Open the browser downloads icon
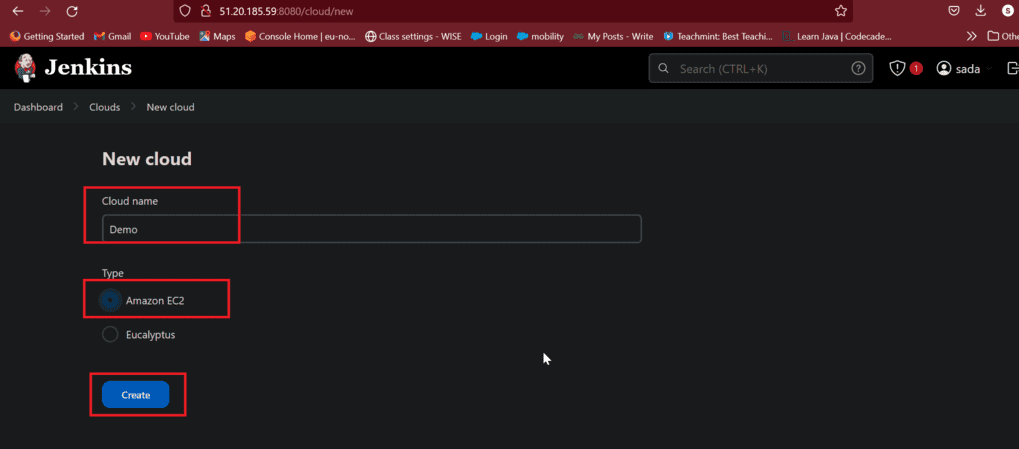The height and width of the screenshot is (449, 1019). 981,11
